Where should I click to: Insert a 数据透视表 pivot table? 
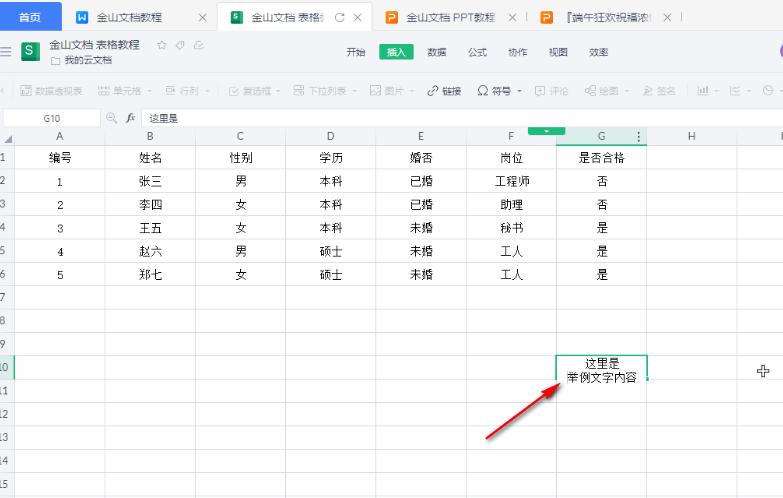[x=51, y=91]
